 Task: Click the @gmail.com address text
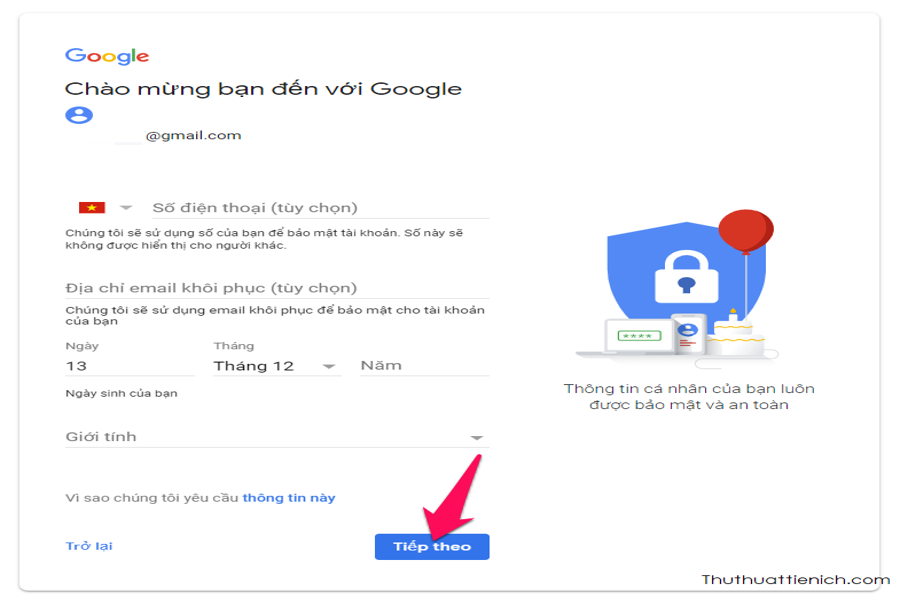click(x=193, y=135)
